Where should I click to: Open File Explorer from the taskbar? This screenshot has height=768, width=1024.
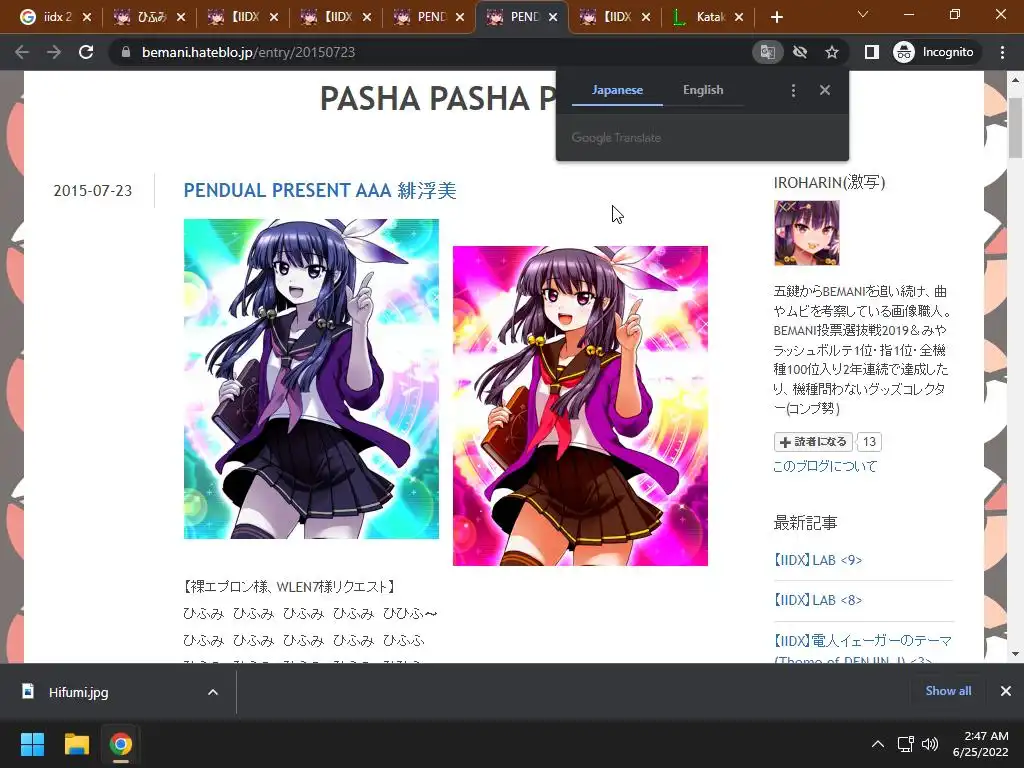tap(76, 744)
